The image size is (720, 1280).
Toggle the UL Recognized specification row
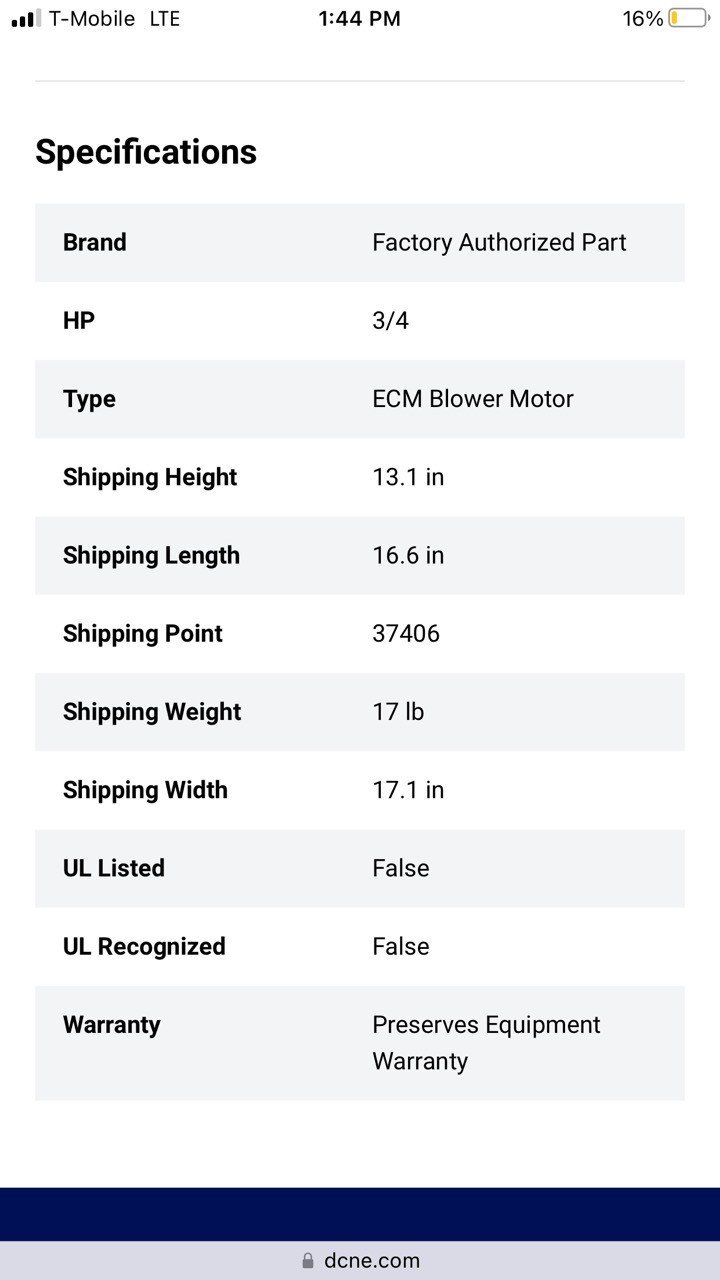pyautogui.click(x=360, y=946)
